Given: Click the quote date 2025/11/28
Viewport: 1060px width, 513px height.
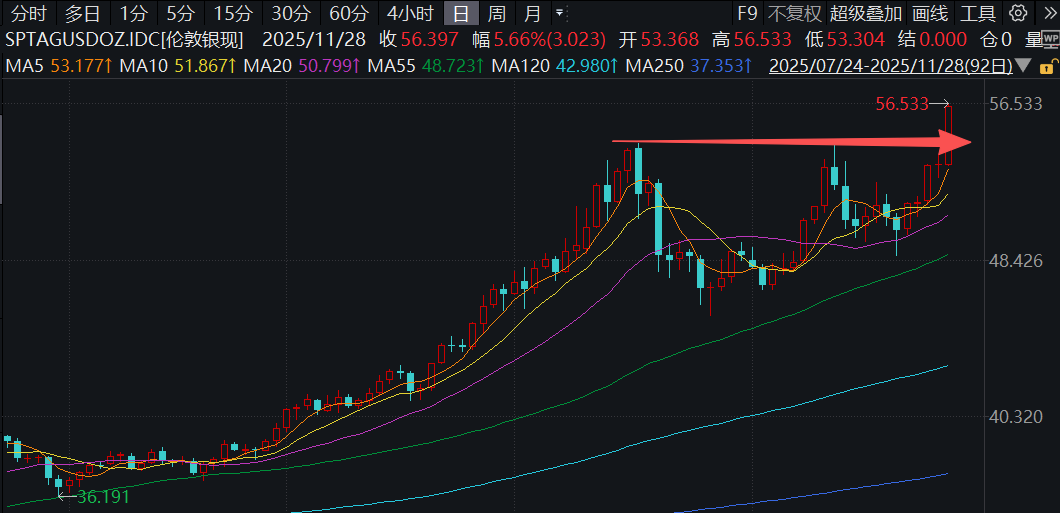Looking at the screenshot, I should tap(314, 40).
